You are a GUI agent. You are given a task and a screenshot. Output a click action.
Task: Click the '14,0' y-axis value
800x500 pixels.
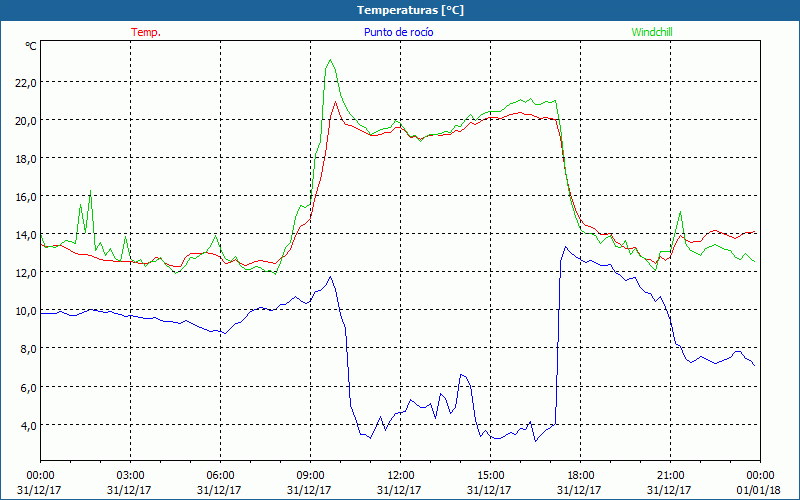point(26,235)
